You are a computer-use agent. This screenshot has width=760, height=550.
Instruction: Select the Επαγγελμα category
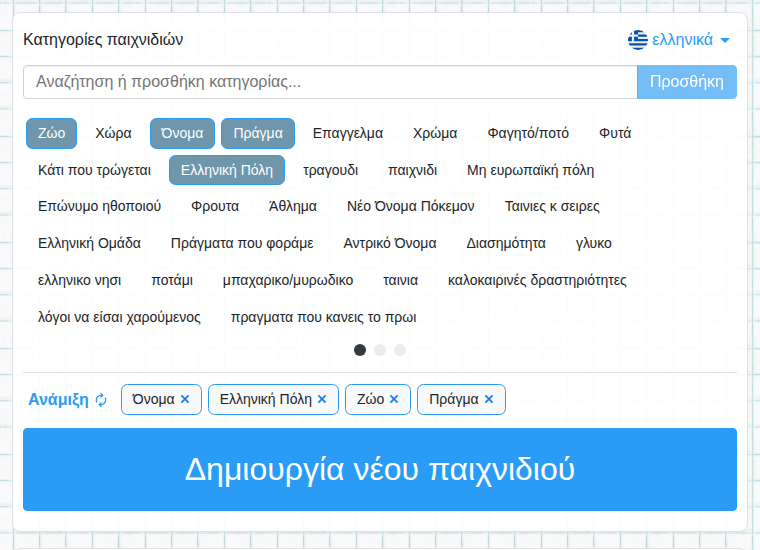click(348, 133)
